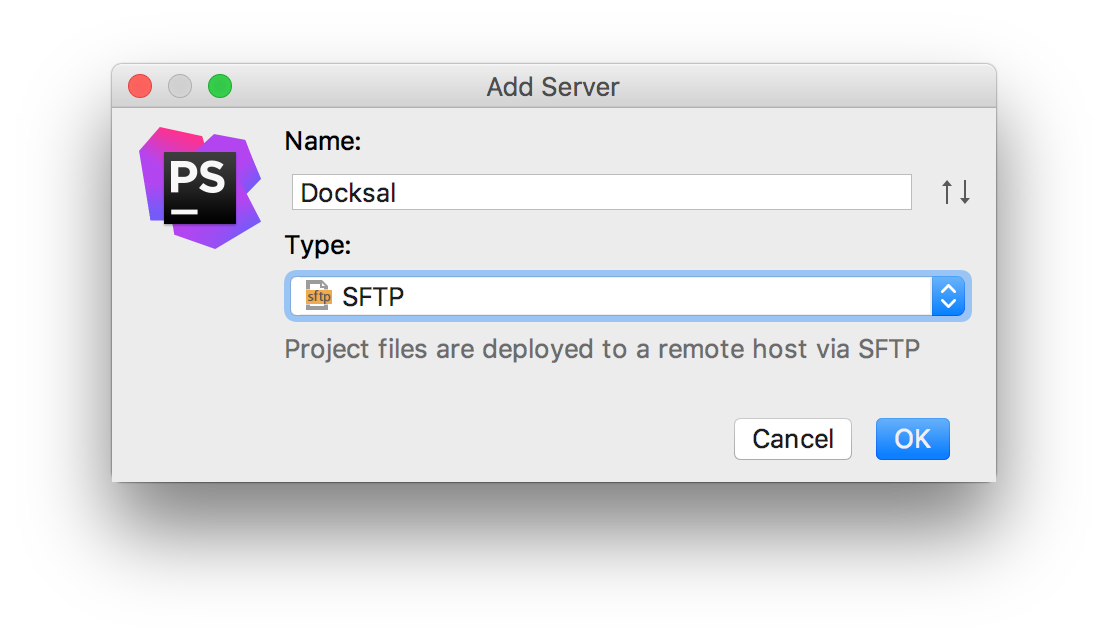Click the blue chevron on Type combo box
1108x642 pixels.
949,296
